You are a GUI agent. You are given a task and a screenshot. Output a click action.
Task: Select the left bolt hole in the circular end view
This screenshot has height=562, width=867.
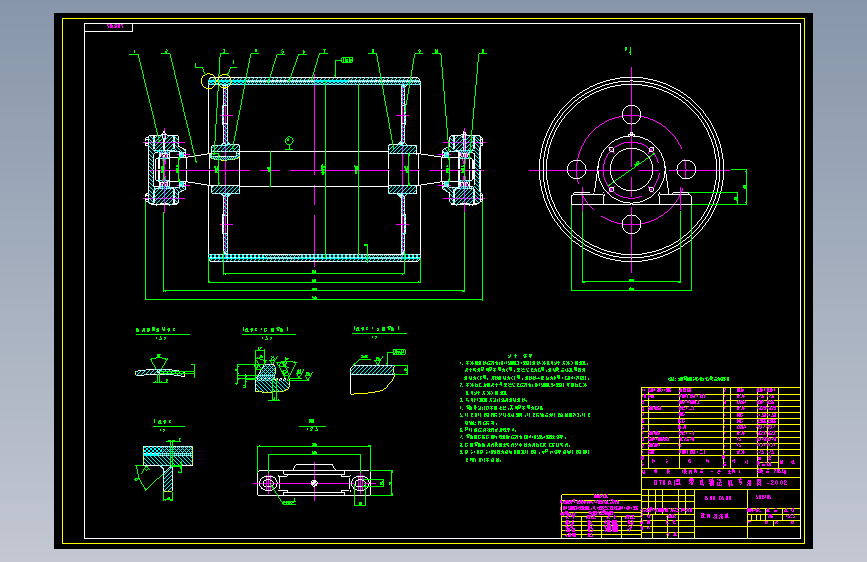click(577, 169)
